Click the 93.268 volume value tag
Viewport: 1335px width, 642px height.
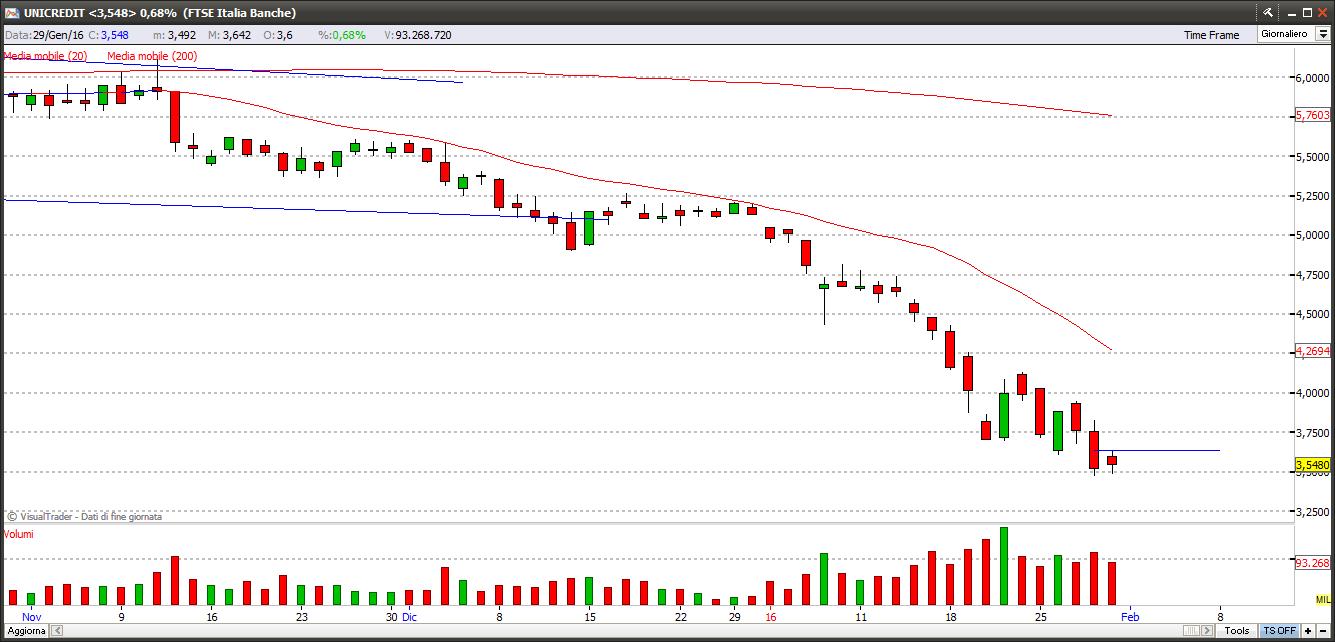click(x=1312, y=563)
